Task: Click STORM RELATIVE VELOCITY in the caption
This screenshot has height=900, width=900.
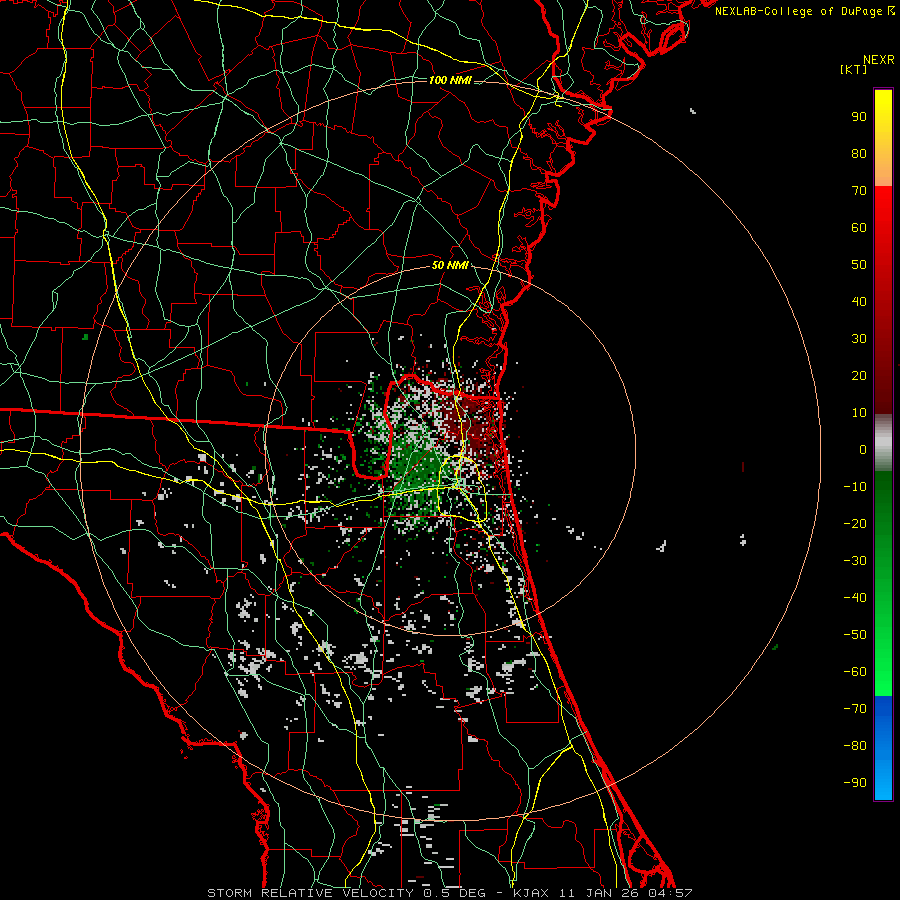Action: pyautogui.click(x=310, y=893)
